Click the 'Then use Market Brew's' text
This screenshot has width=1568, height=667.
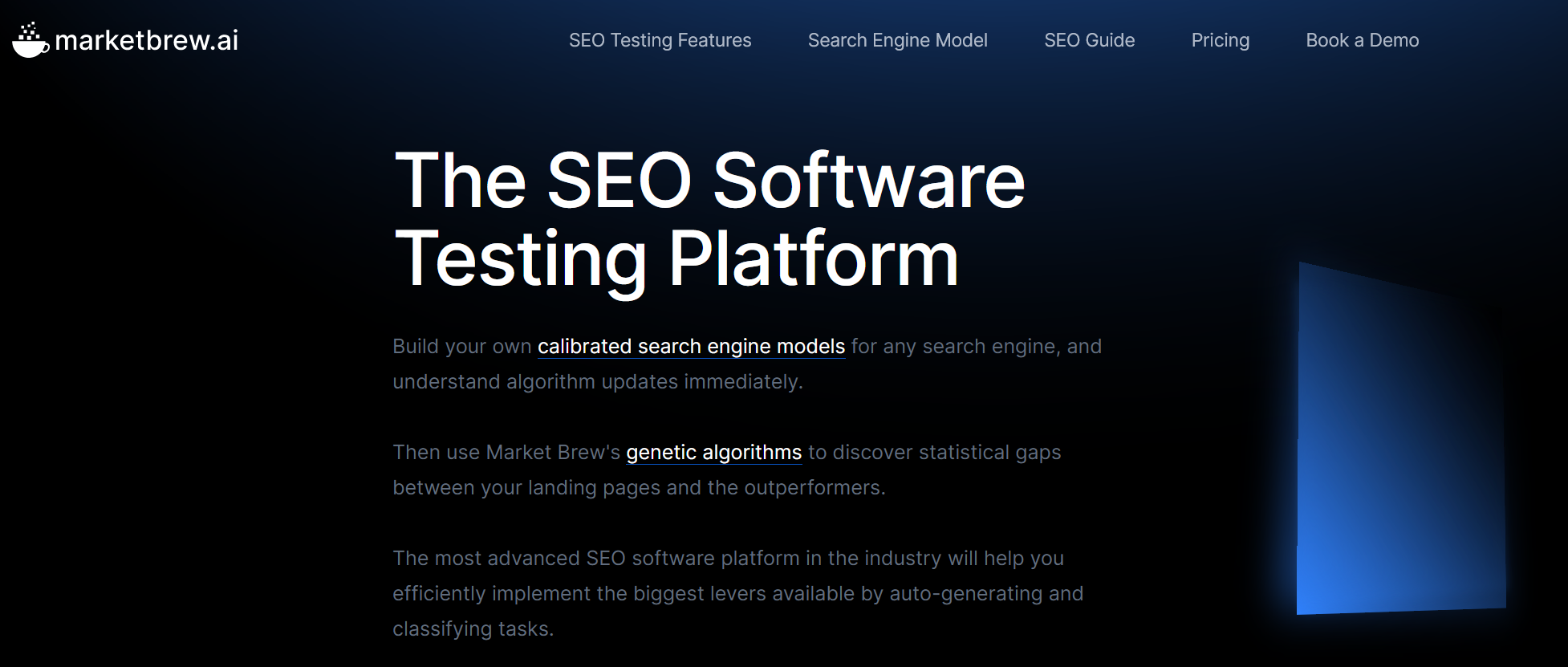tap(506, 453)
